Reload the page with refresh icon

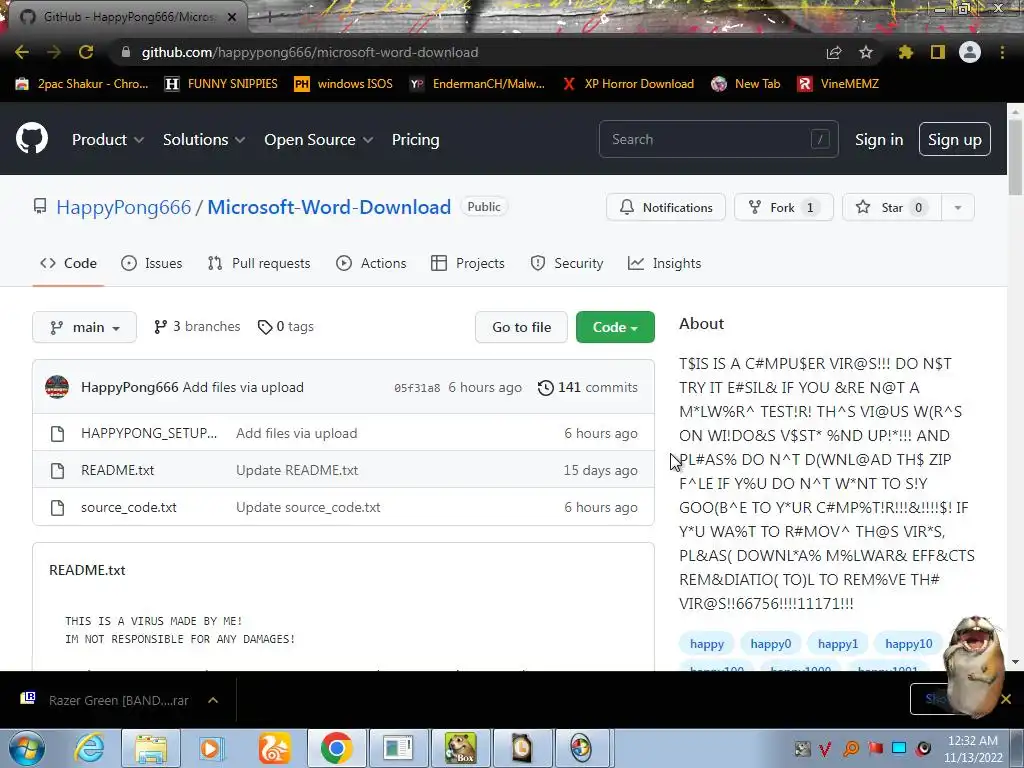(x=86, y=52)
